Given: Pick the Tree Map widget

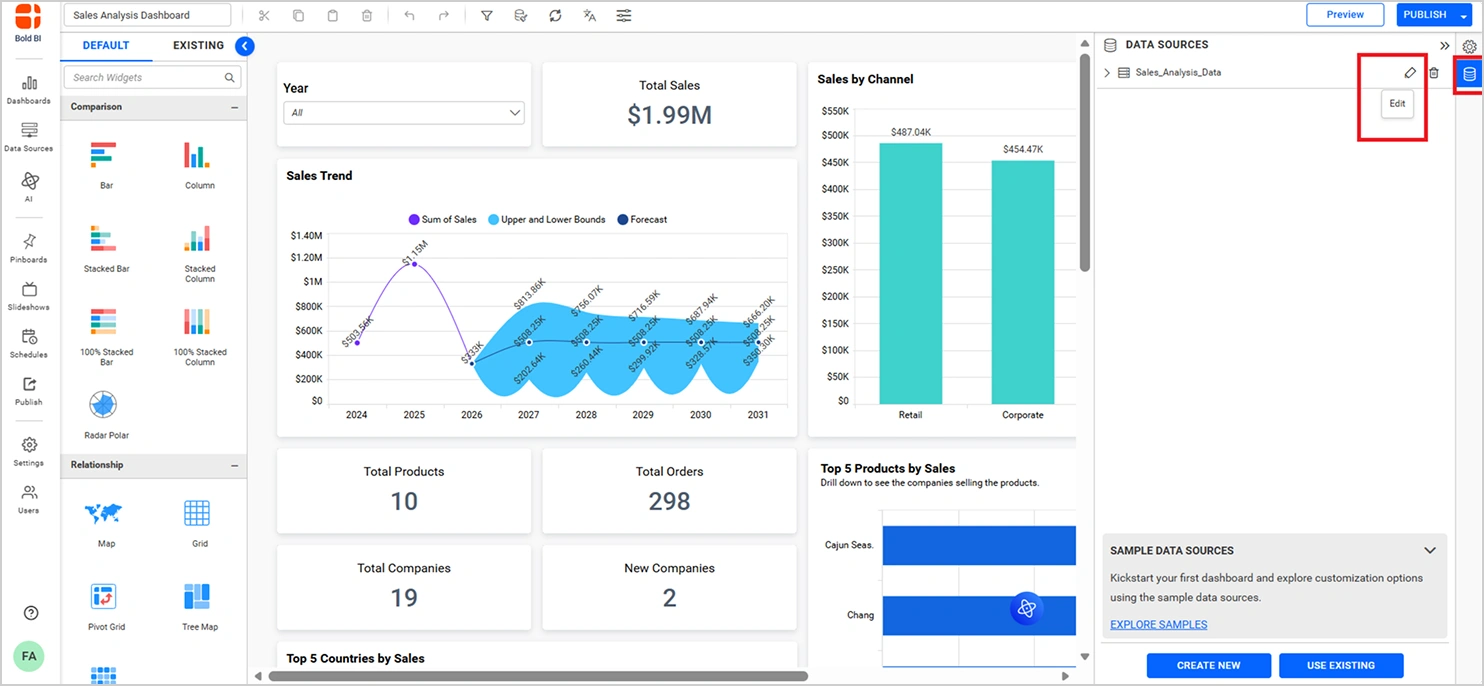Looking at the screenshot, I should 199,607.
